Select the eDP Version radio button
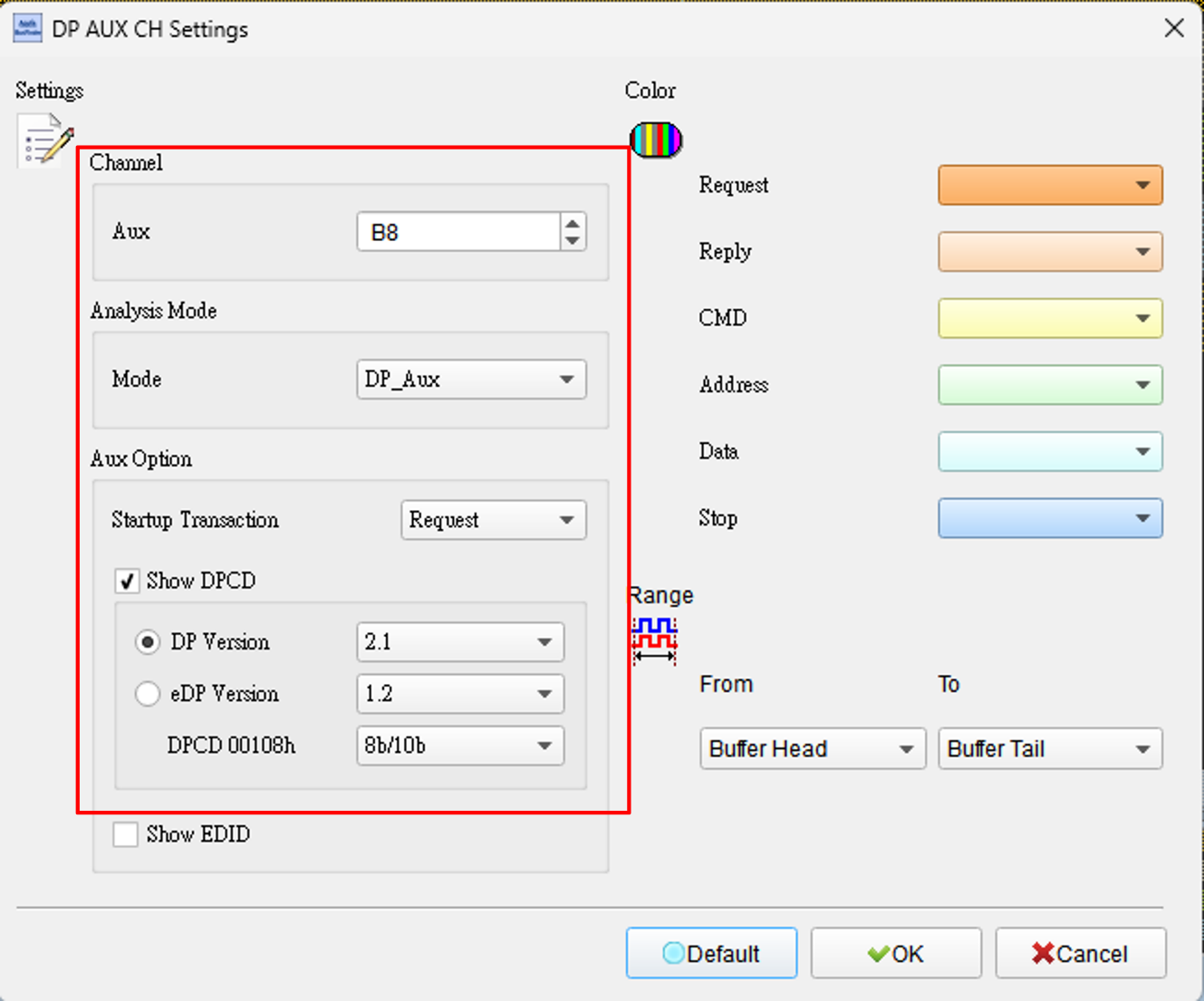Screen dimensions: 1204x1001 click(148, 694)
